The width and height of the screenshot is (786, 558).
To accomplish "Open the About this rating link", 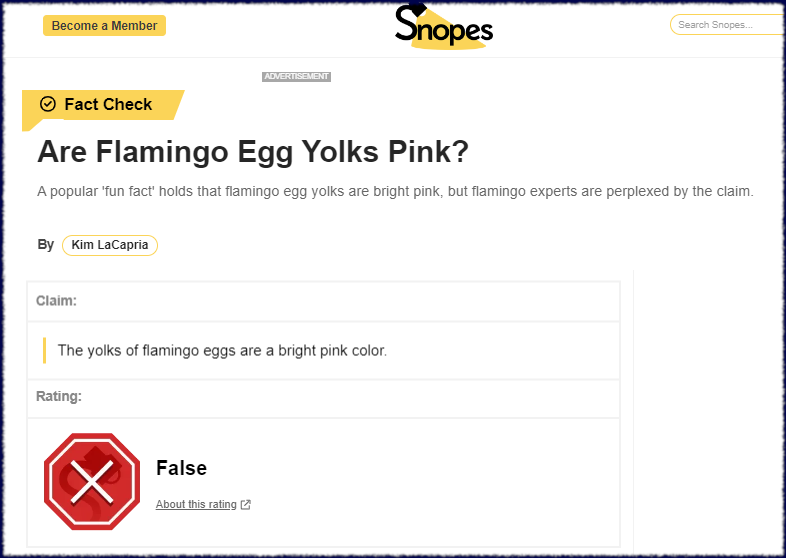I will point(196,505).
